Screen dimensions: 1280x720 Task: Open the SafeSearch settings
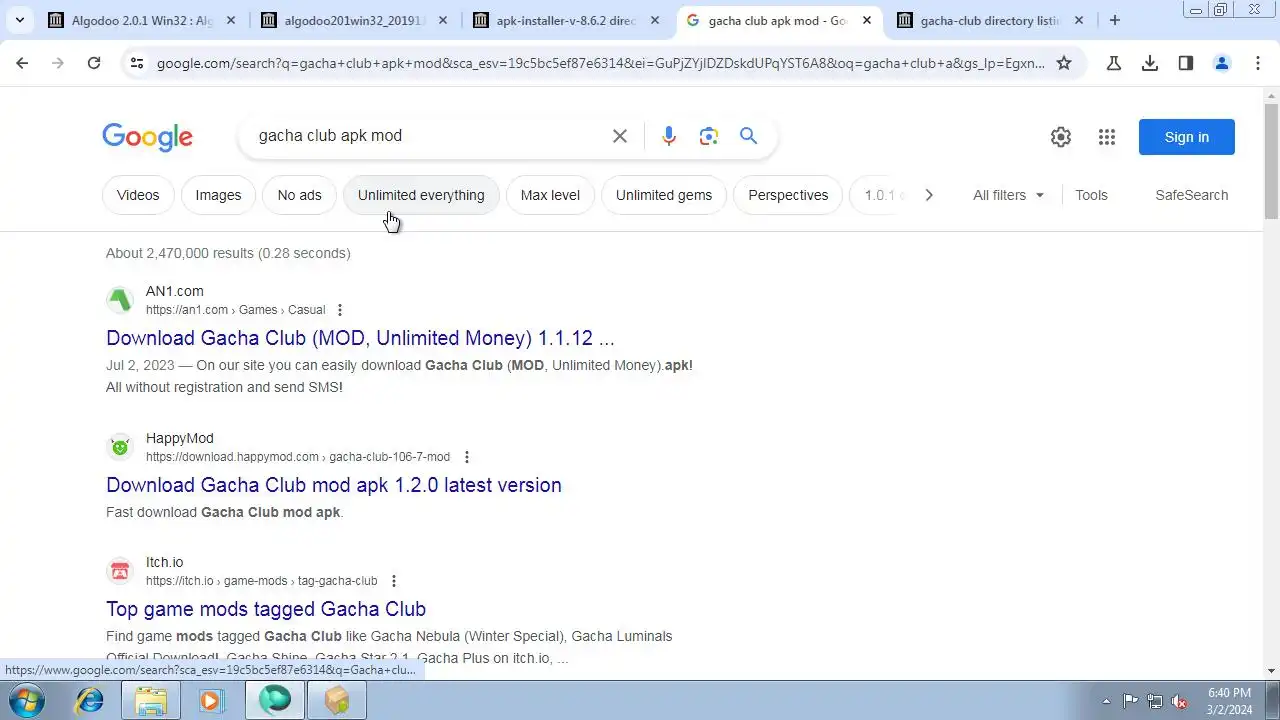[1191, 195]
